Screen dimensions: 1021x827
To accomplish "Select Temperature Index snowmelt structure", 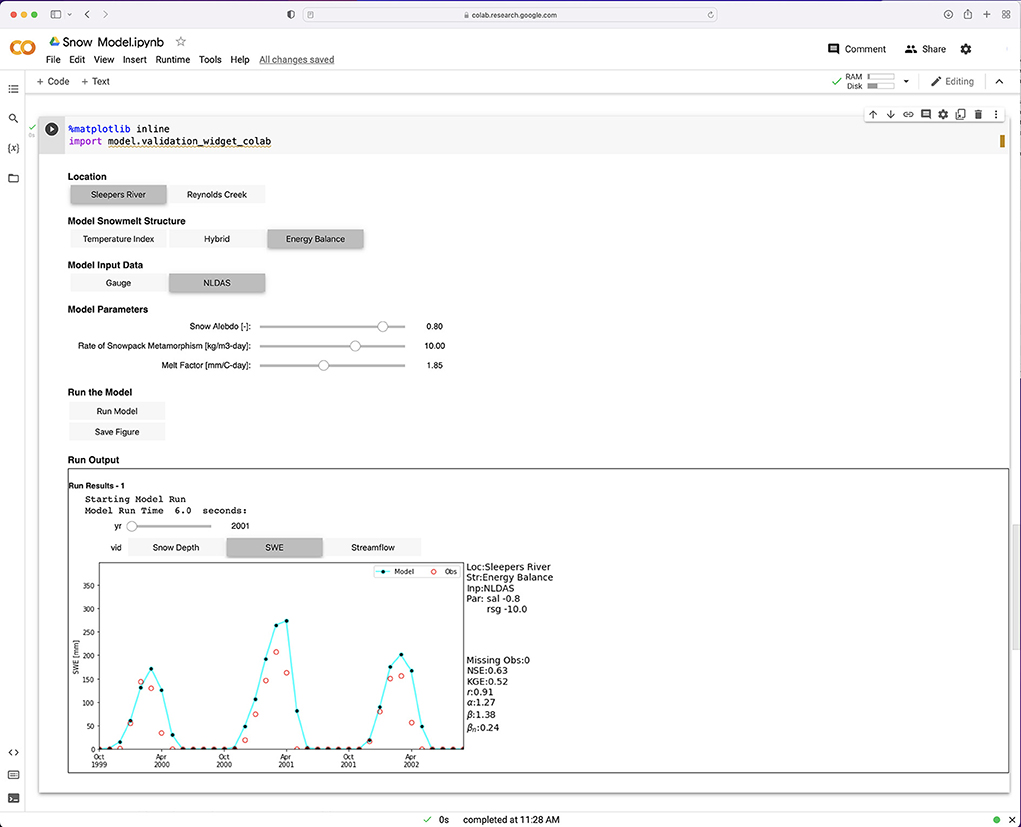I will (x=119, y=239).
